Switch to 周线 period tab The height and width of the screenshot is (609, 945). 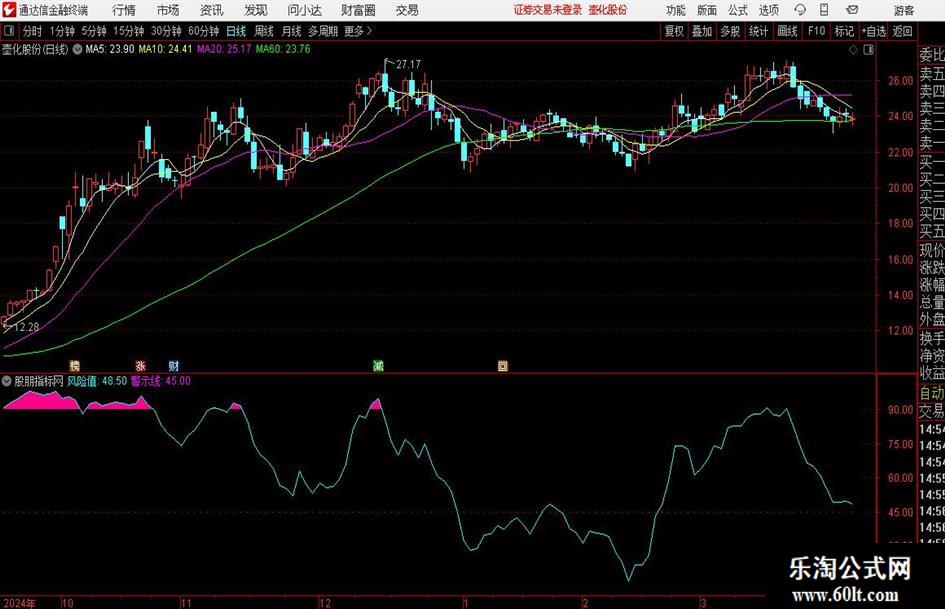click(264, 31)
